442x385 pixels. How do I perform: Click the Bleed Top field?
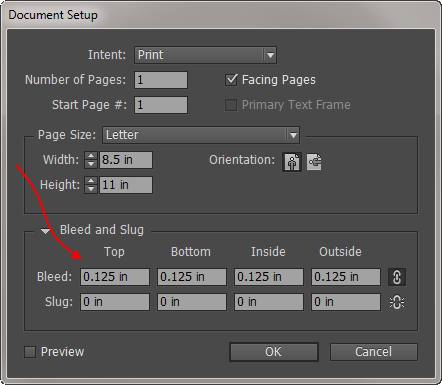point(115,277)
